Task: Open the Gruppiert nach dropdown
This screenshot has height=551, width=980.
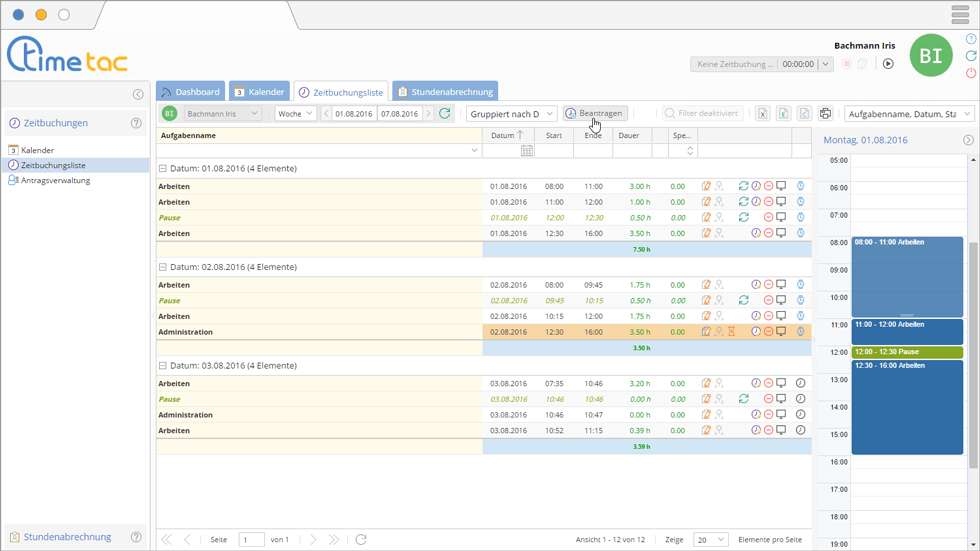Action: coord(512,114)
